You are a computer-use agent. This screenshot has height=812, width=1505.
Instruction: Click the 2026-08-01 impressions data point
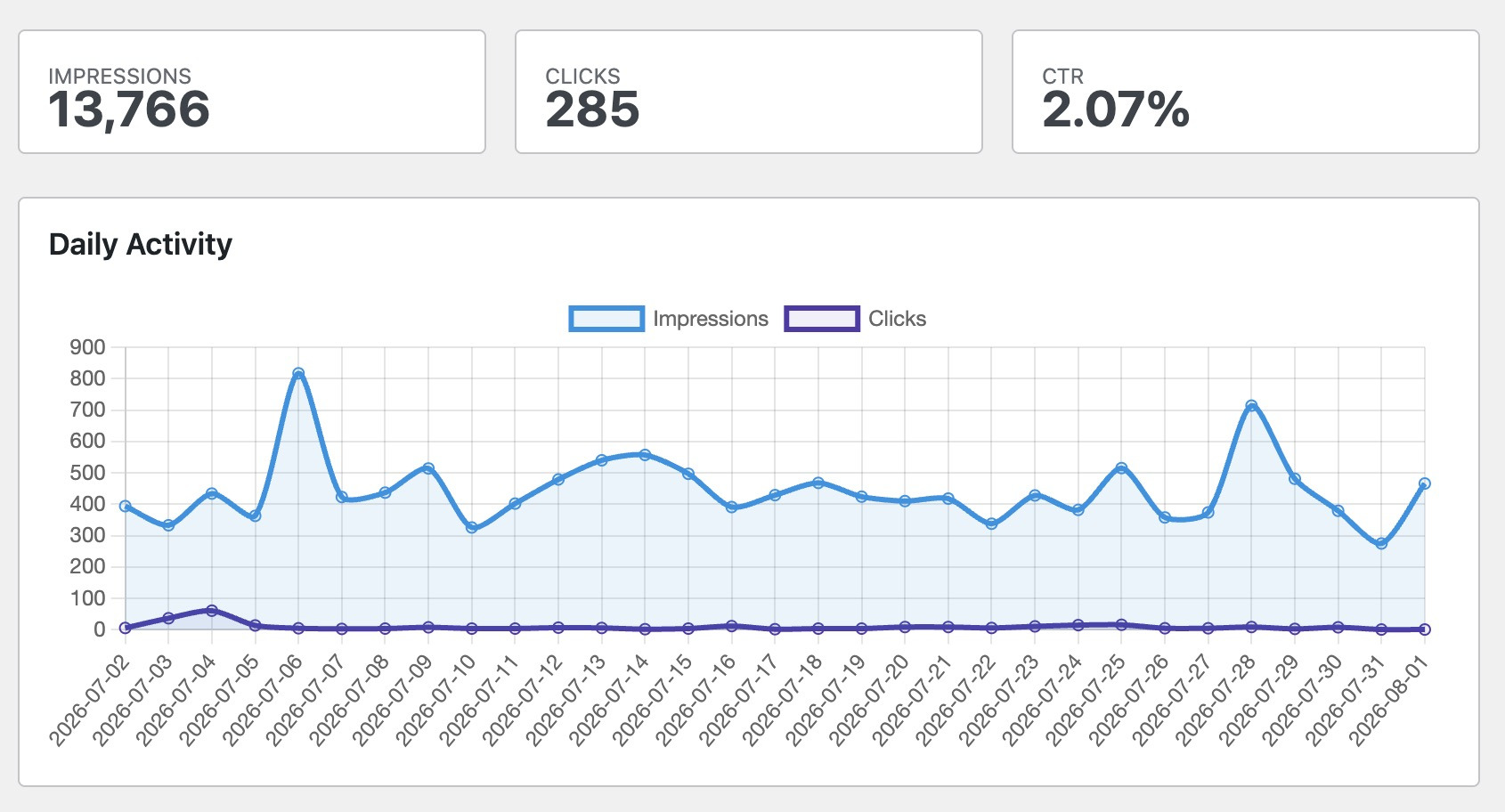pos(1424,483)
